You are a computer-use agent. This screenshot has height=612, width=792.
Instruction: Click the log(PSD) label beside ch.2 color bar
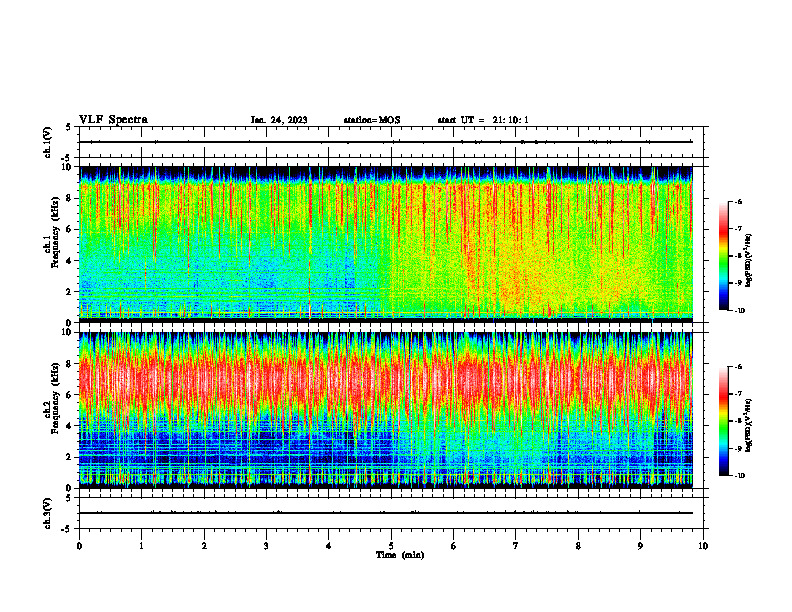point(750,426)
